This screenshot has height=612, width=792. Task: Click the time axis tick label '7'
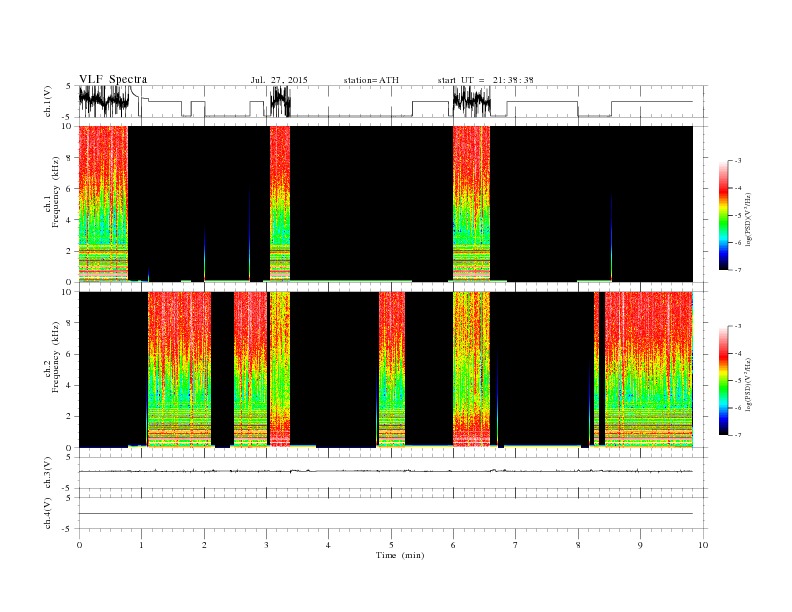coord(516,545)
